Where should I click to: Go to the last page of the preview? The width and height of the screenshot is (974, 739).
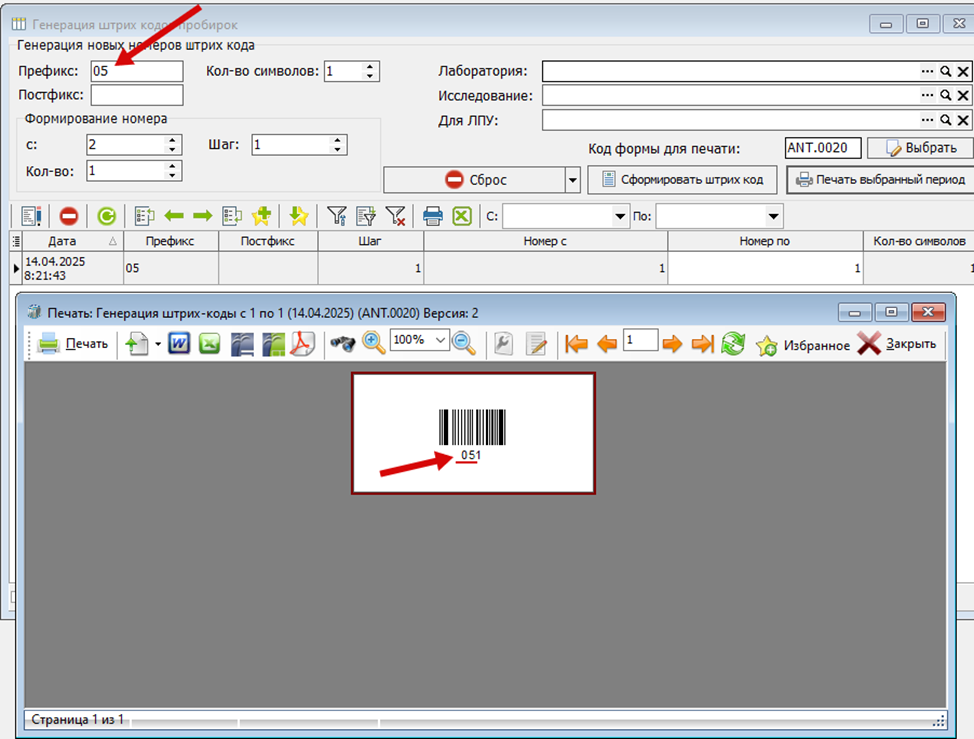click(x=703, y=344)
